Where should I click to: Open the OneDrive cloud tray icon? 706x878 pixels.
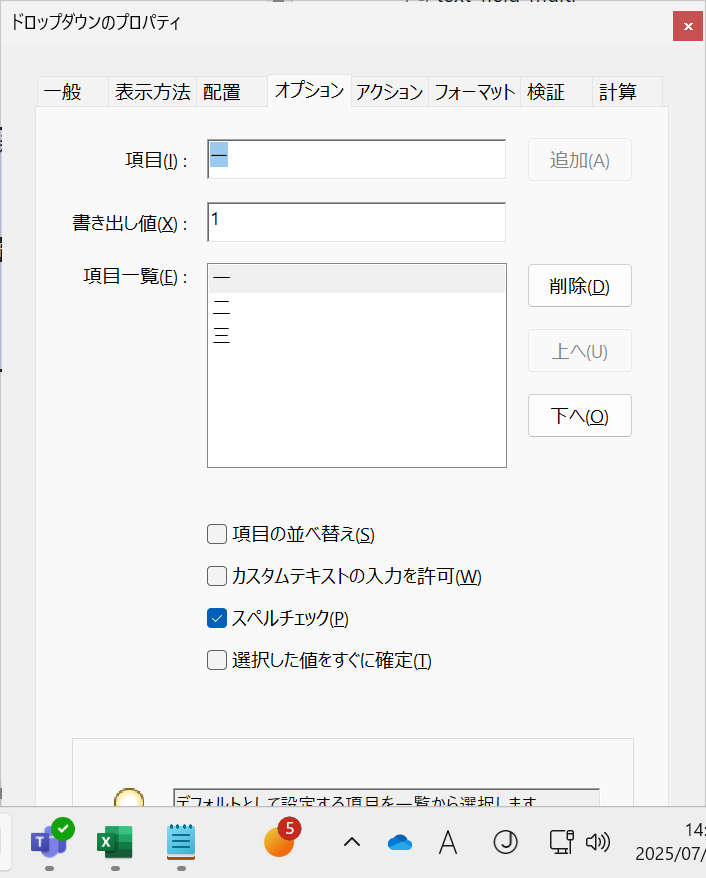coord(400,842)
